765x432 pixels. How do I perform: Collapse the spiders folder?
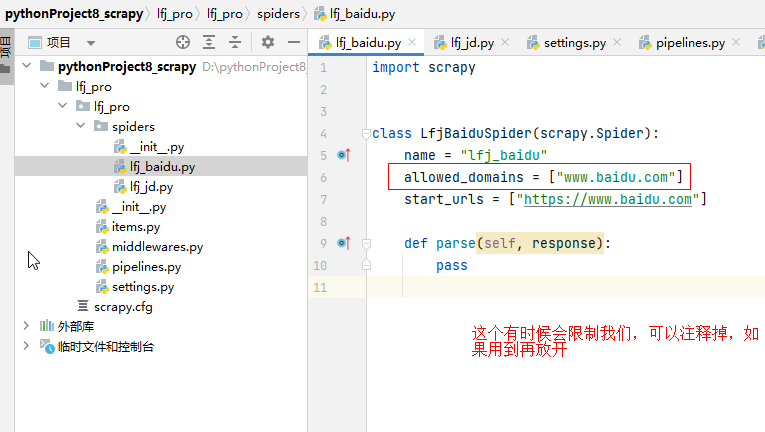click(x=81, y=125)
